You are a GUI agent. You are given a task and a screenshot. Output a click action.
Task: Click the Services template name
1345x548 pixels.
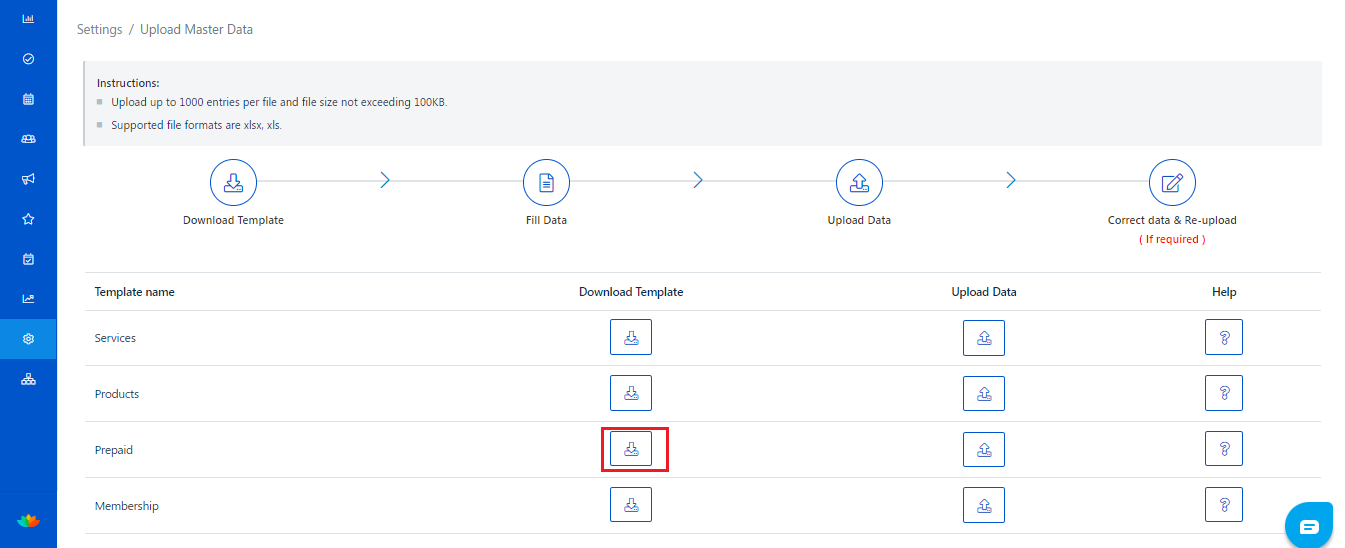coord(115,338)
